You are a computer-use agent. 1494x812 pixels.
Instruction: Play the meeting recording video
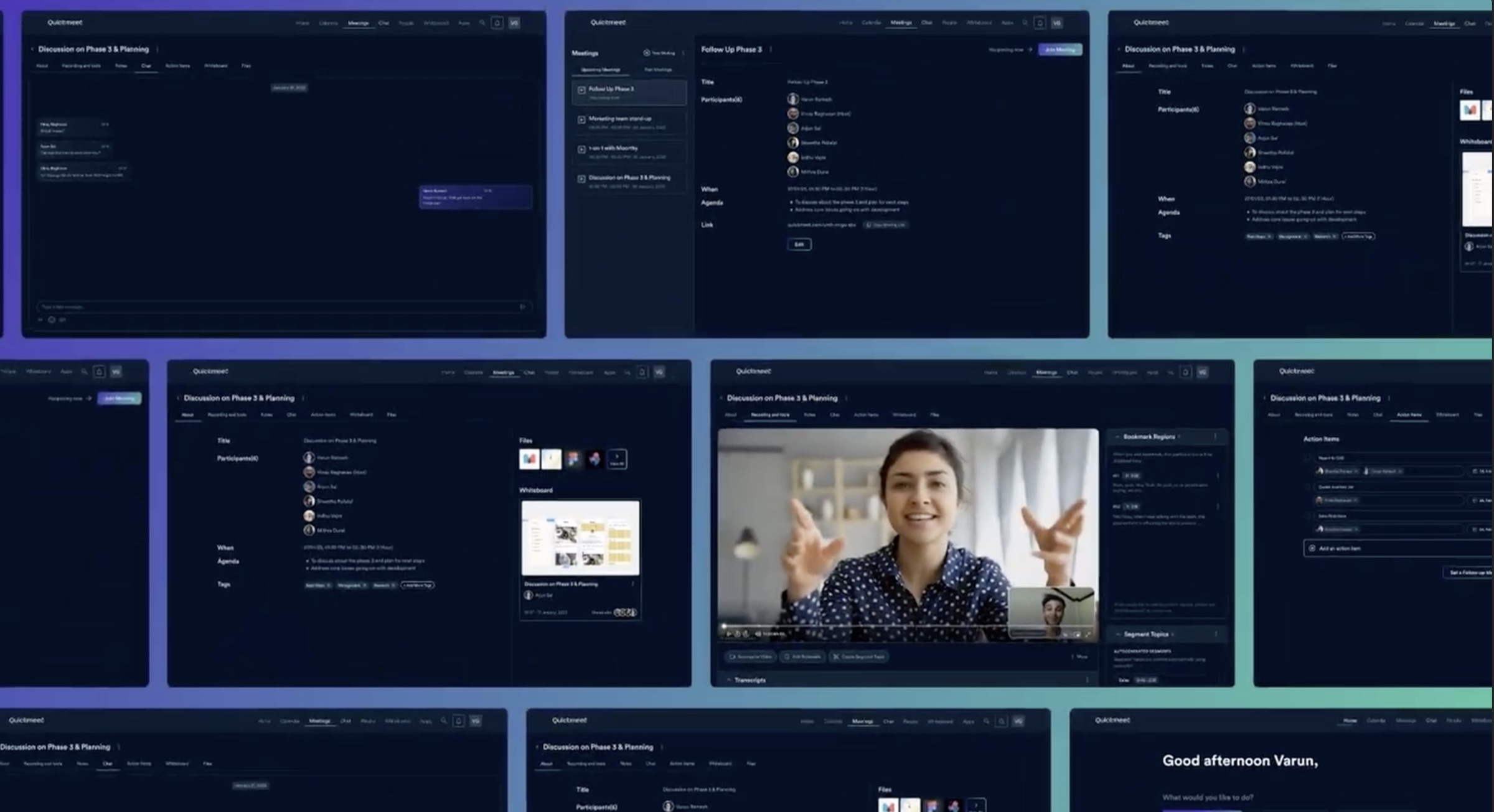(728, 633)
